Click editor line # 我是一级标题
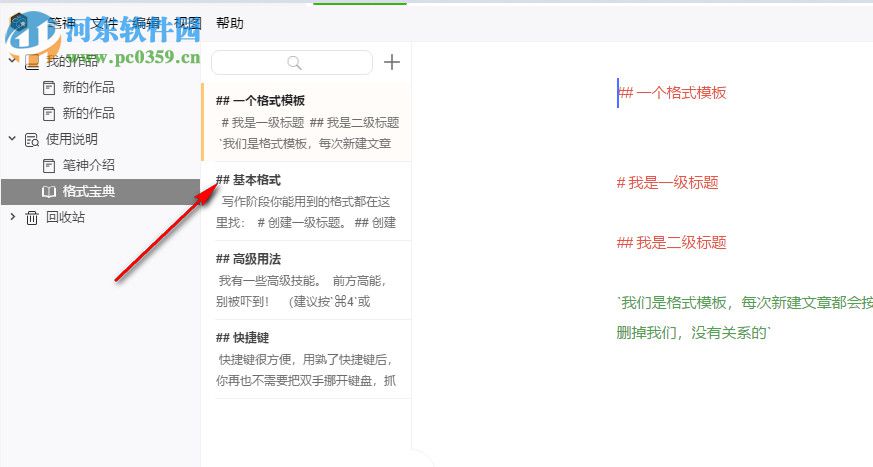This screenshot has height=467, width=873. (x=668, y=183)
